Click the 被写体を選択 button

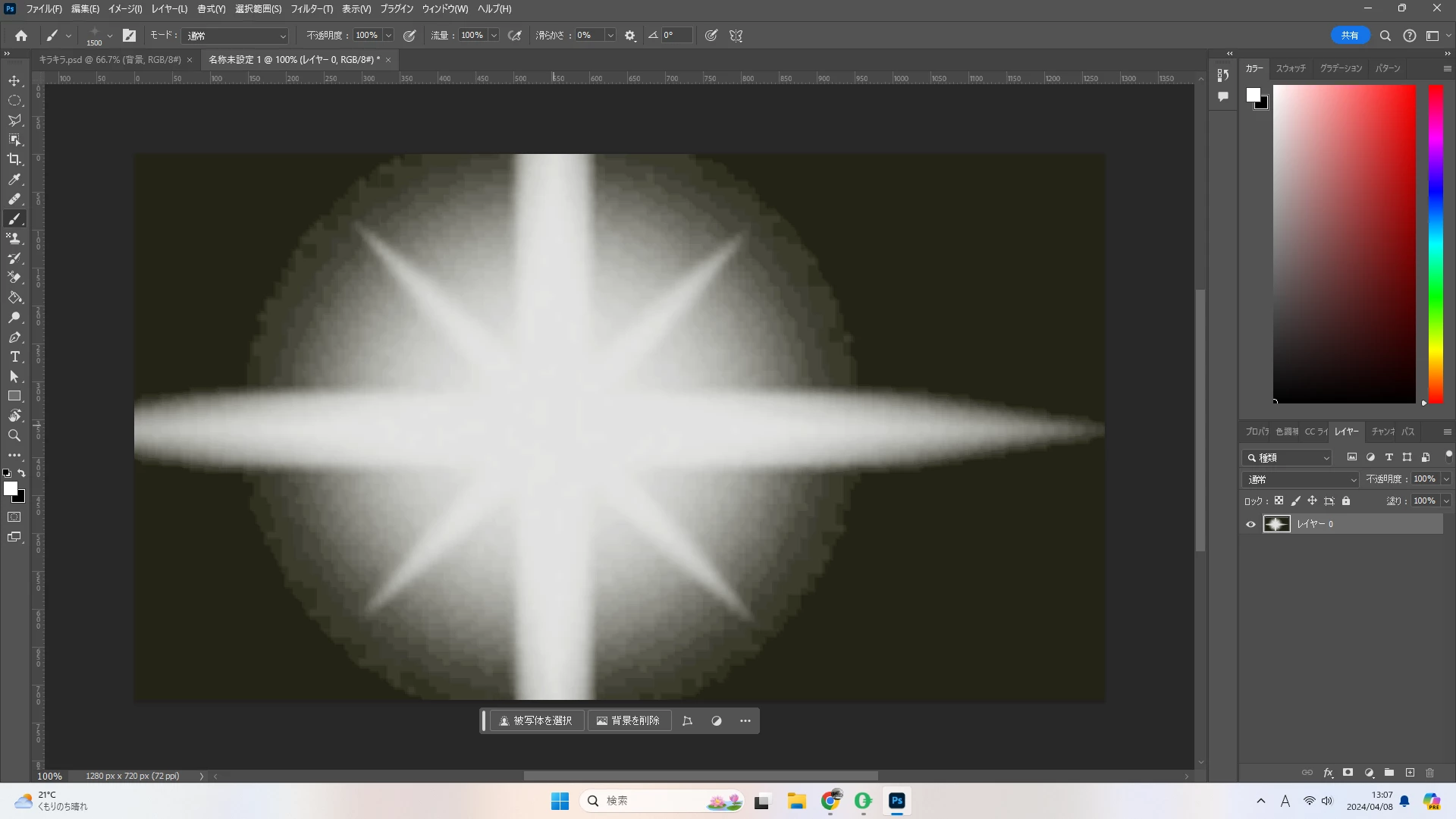(x=536, y=721)
